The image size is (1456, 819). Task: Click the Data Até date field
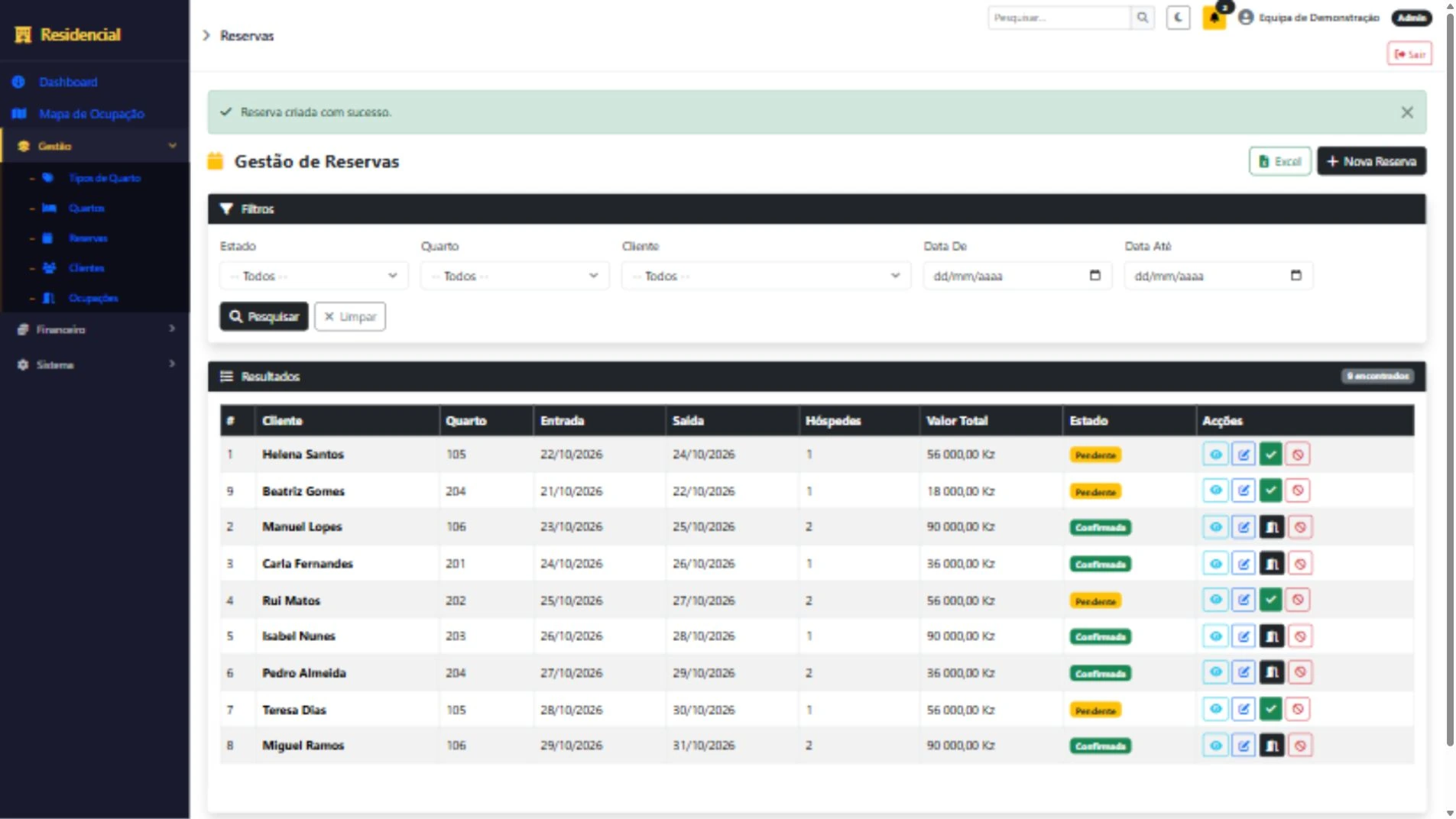(x=1218, y=276)
